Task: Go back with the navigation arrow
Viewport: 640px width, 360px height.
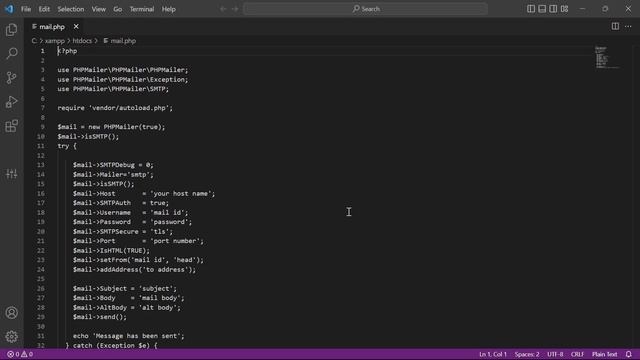Action: click(x=223, y=9)
